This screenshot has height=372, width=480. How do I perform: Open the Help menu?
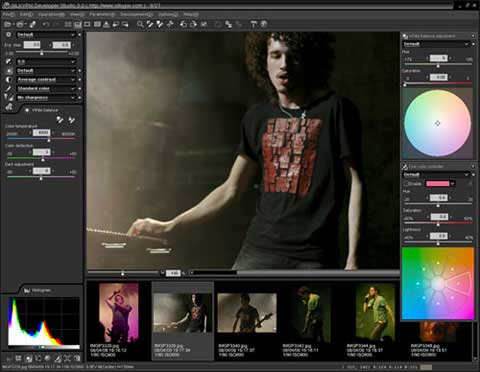(191, 15)
